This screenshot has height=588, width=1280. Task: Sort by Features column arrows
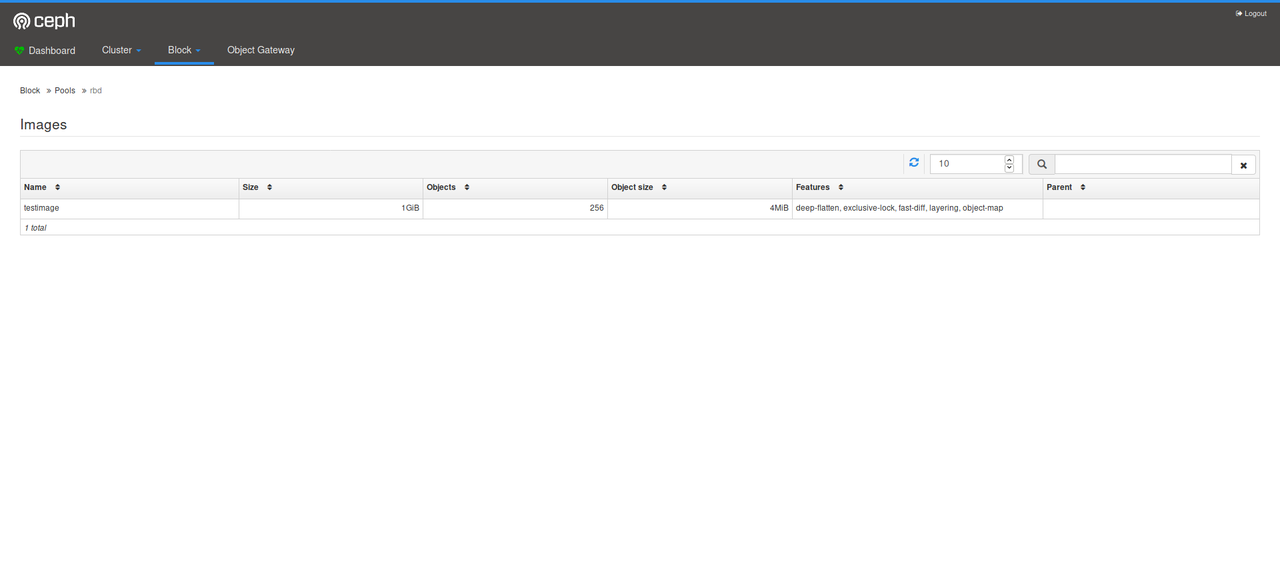[841, 188]
